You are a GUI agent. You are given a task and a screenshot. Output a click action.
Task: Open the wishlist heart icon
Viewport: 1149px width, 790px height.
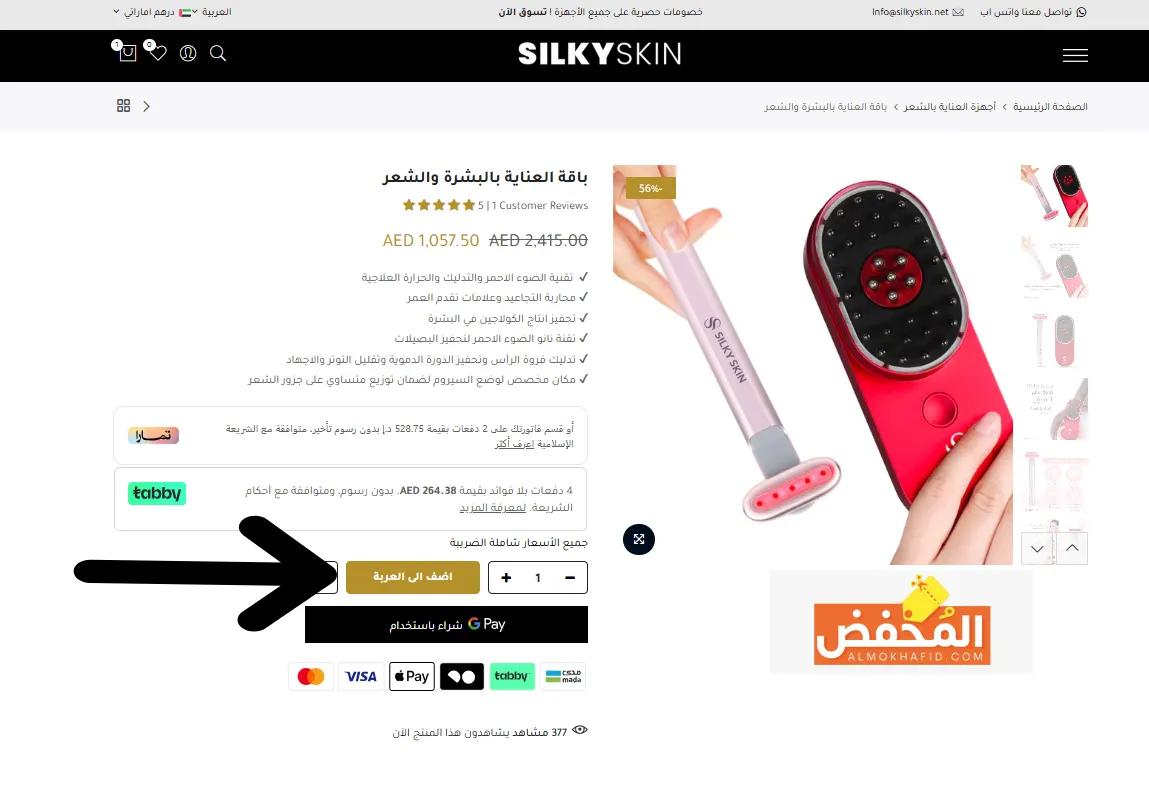(x=158, y=53)
